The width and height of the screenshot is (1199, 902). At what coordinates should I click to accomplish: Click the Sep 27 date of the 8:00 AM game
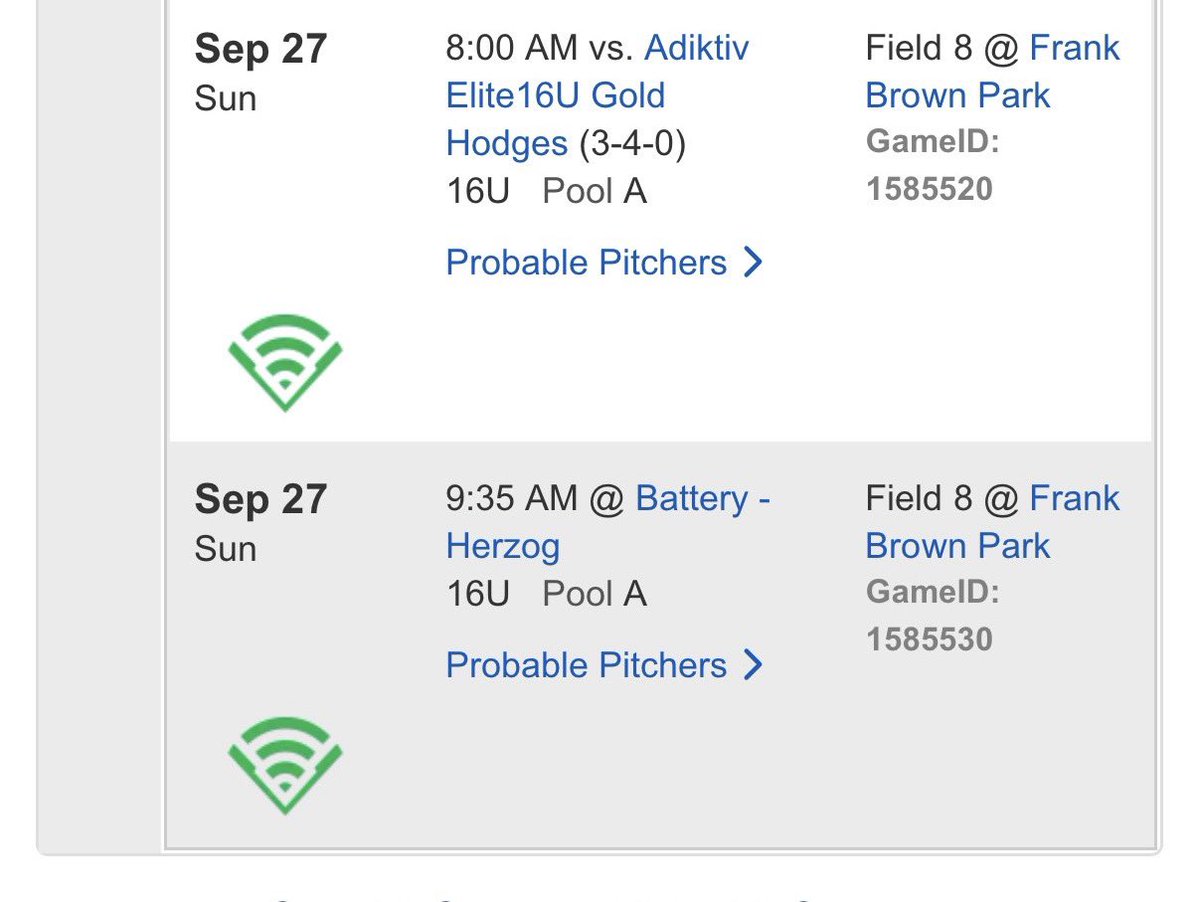[261, 49]
